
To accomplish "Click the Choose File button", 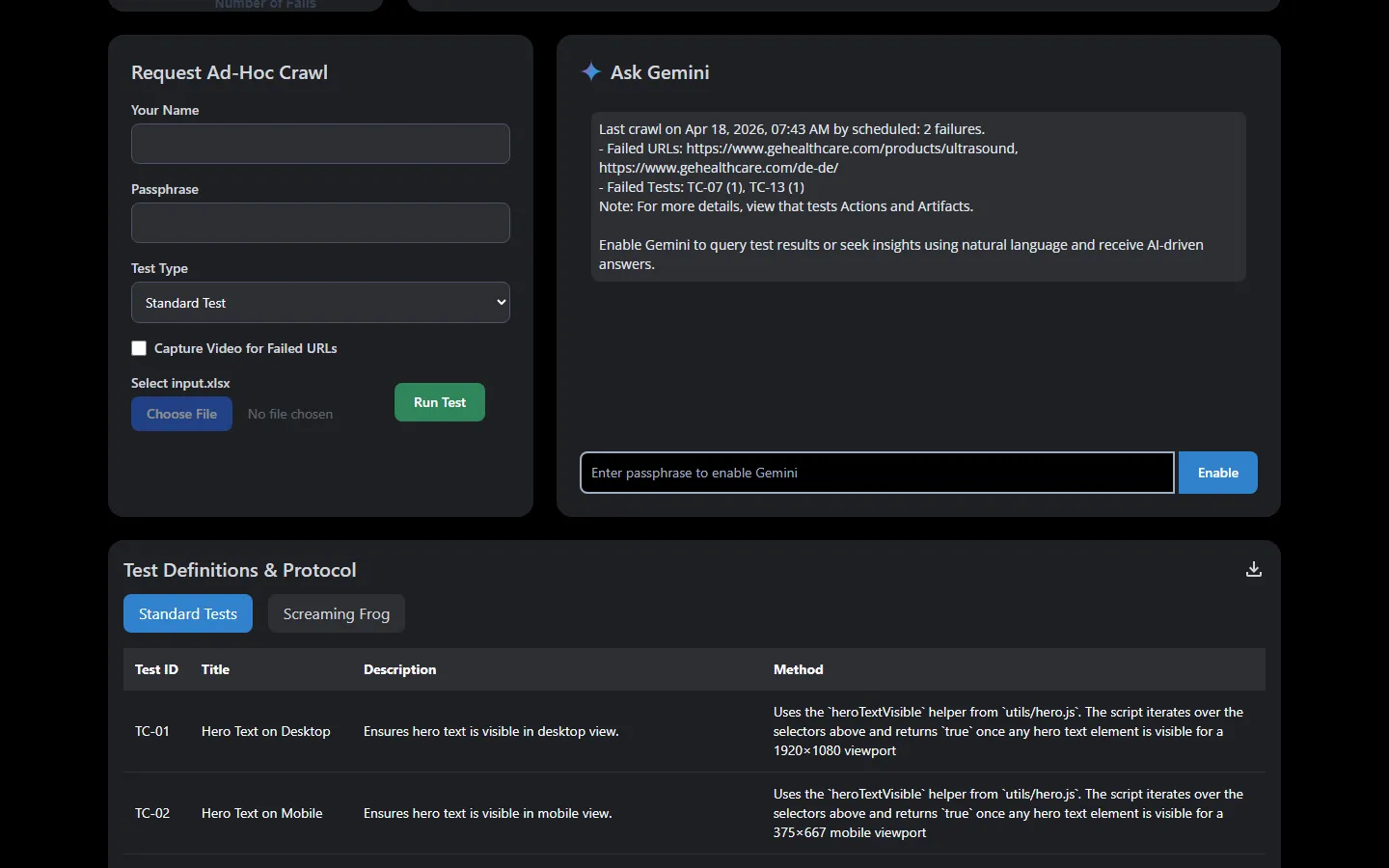I will [x=181, y=414].
